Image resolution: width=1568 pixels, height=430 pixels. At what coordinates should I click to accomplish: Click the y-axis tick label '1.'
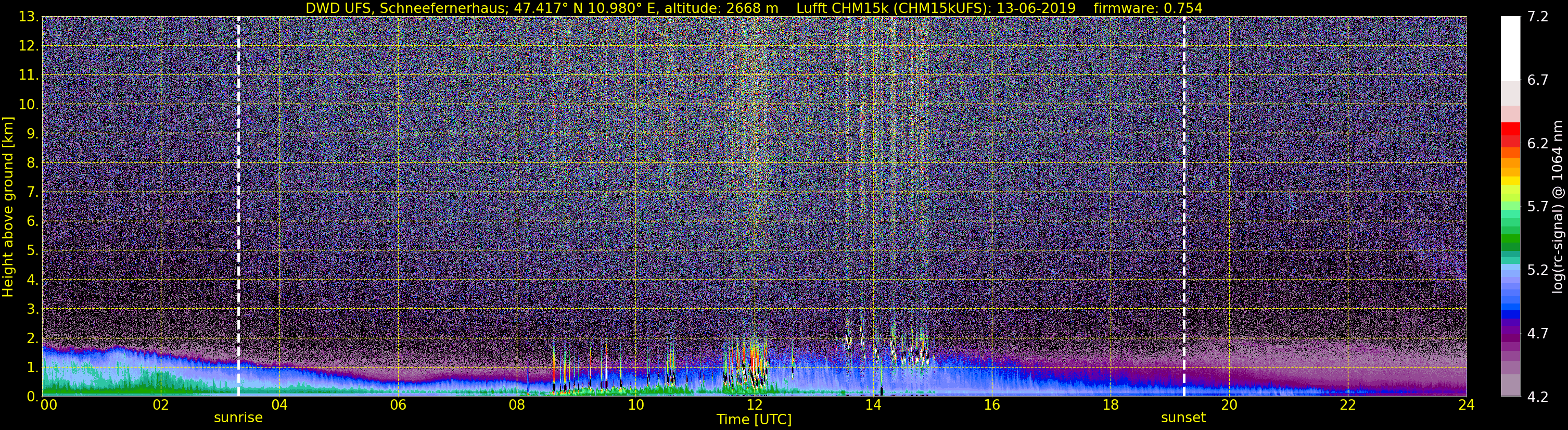click(33, 367)
